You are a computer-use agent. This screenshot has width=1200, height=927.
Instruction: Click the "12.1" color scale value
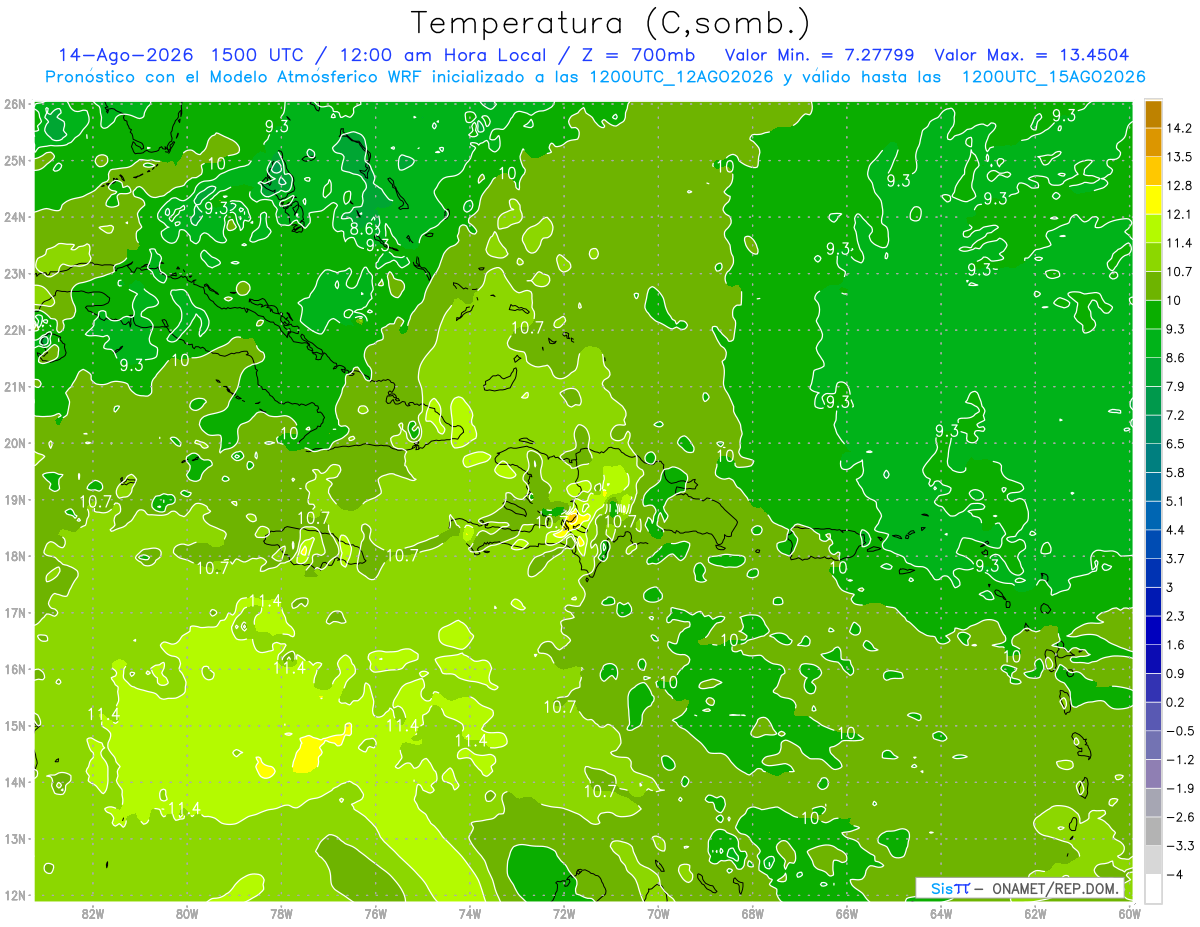click(x=1179, y=214)
